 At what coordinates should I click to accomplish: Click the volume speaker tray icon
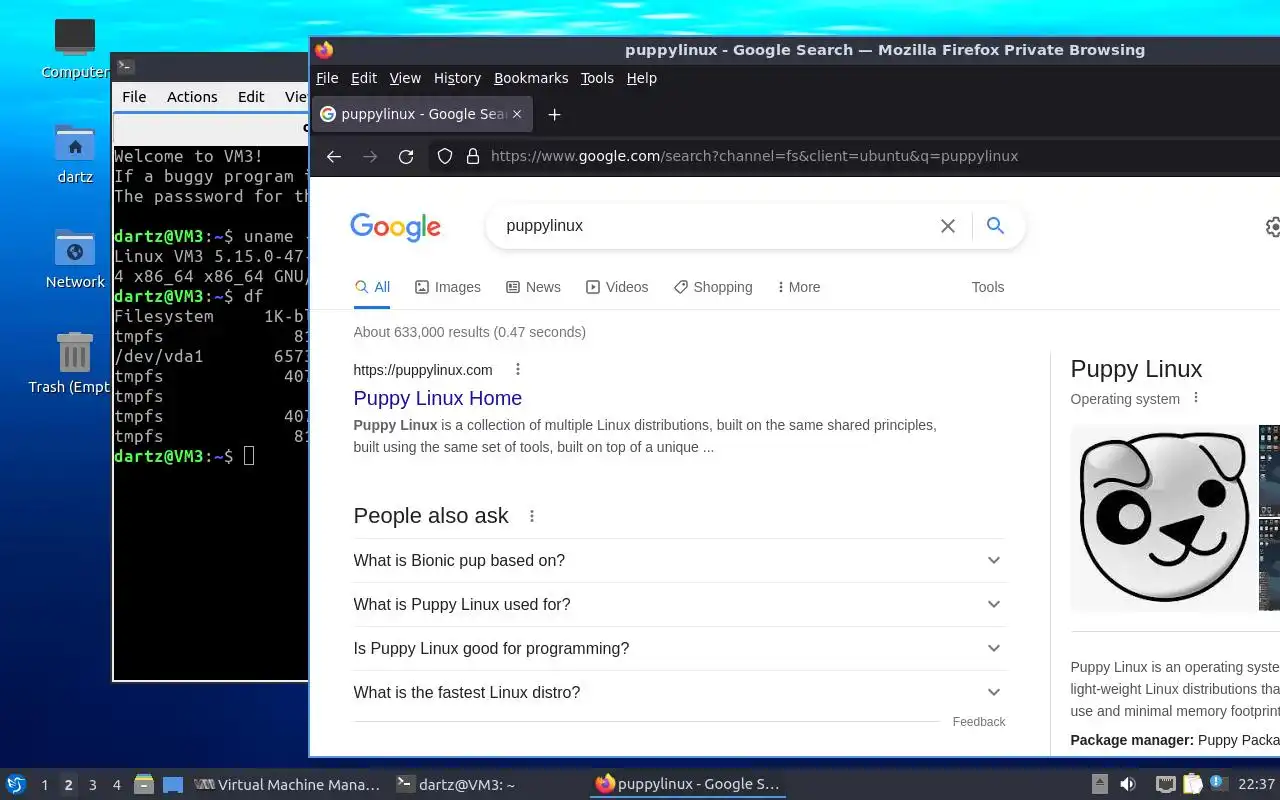(1127, 784)
